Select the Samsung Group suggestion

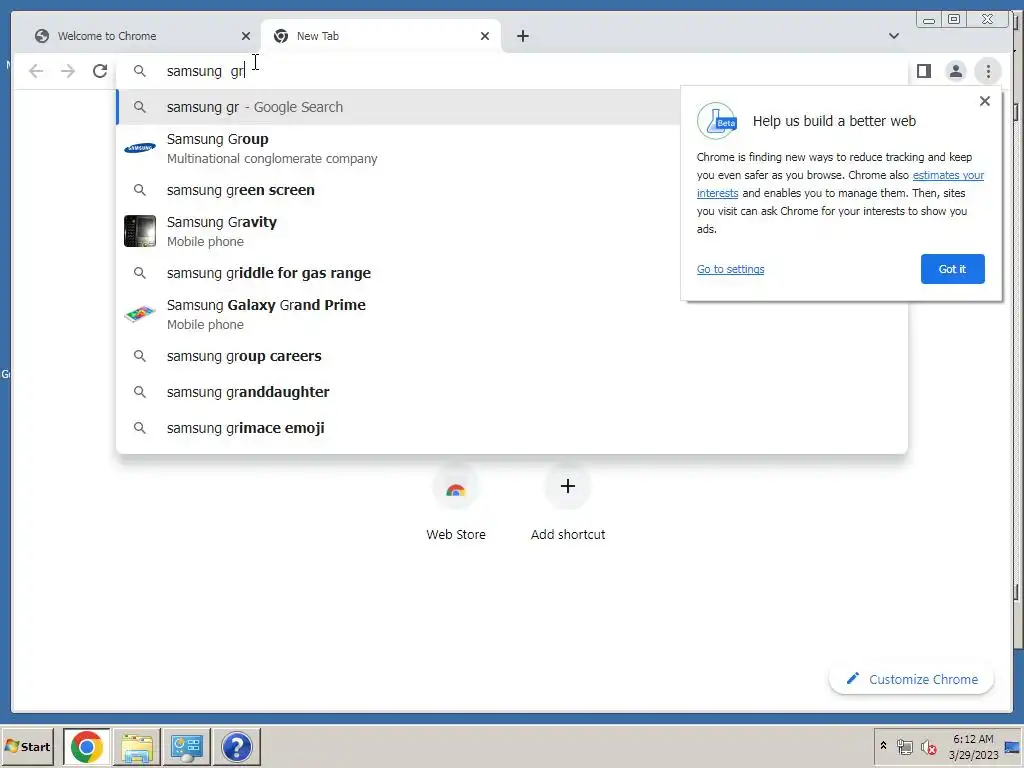click(398, 148)
